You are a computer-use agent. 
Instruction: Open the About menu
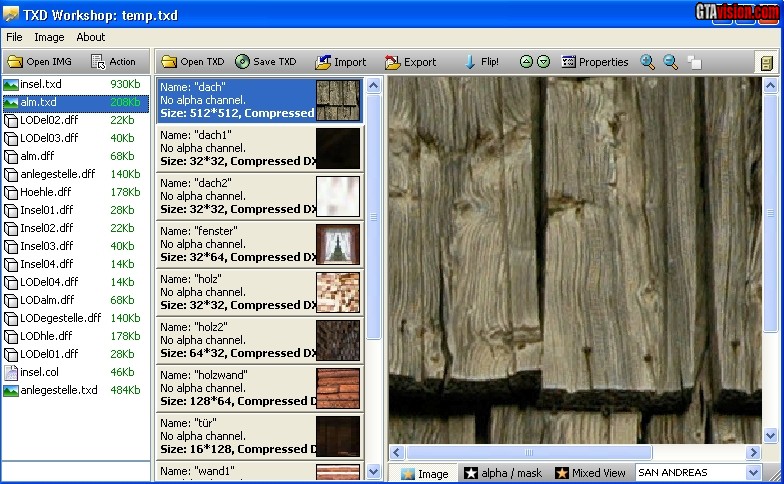91,37
